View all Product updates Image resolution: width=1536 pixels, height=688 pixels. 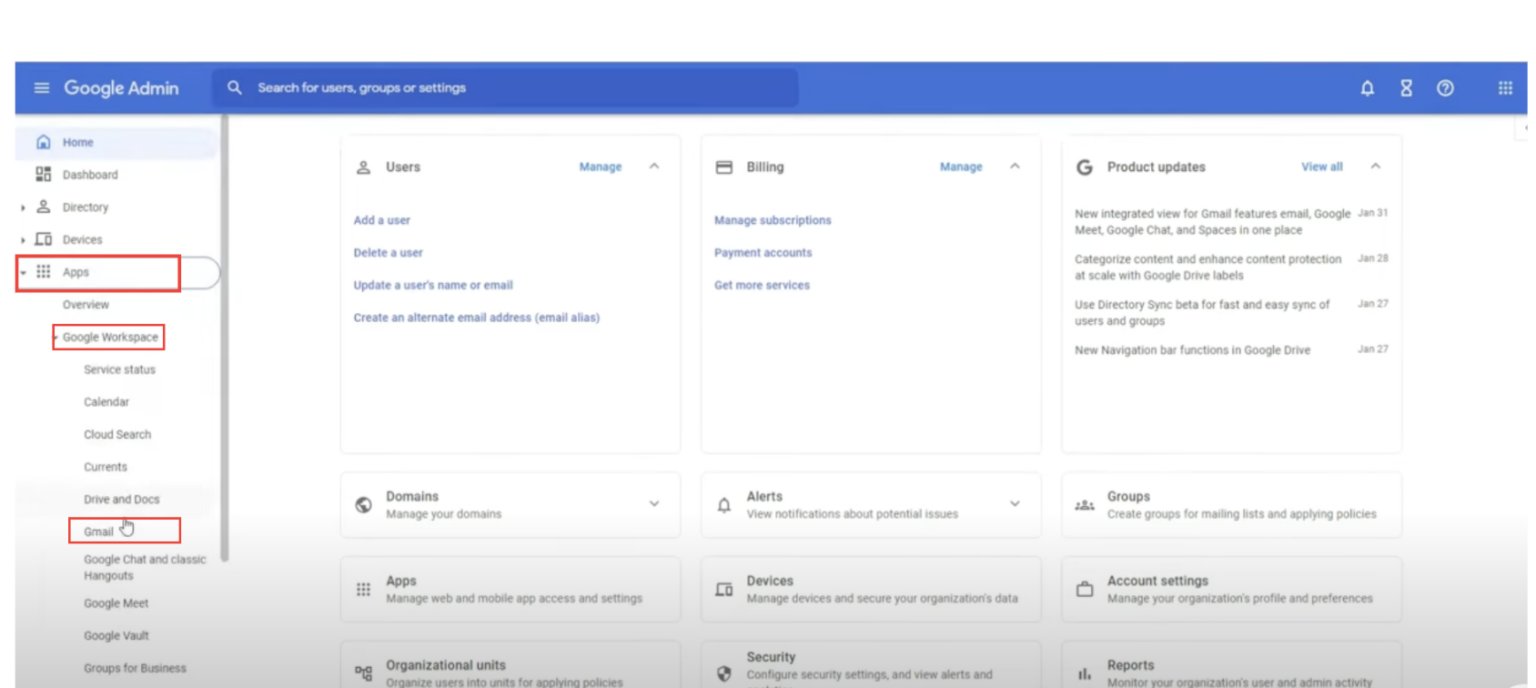(x=1321, y=167)
